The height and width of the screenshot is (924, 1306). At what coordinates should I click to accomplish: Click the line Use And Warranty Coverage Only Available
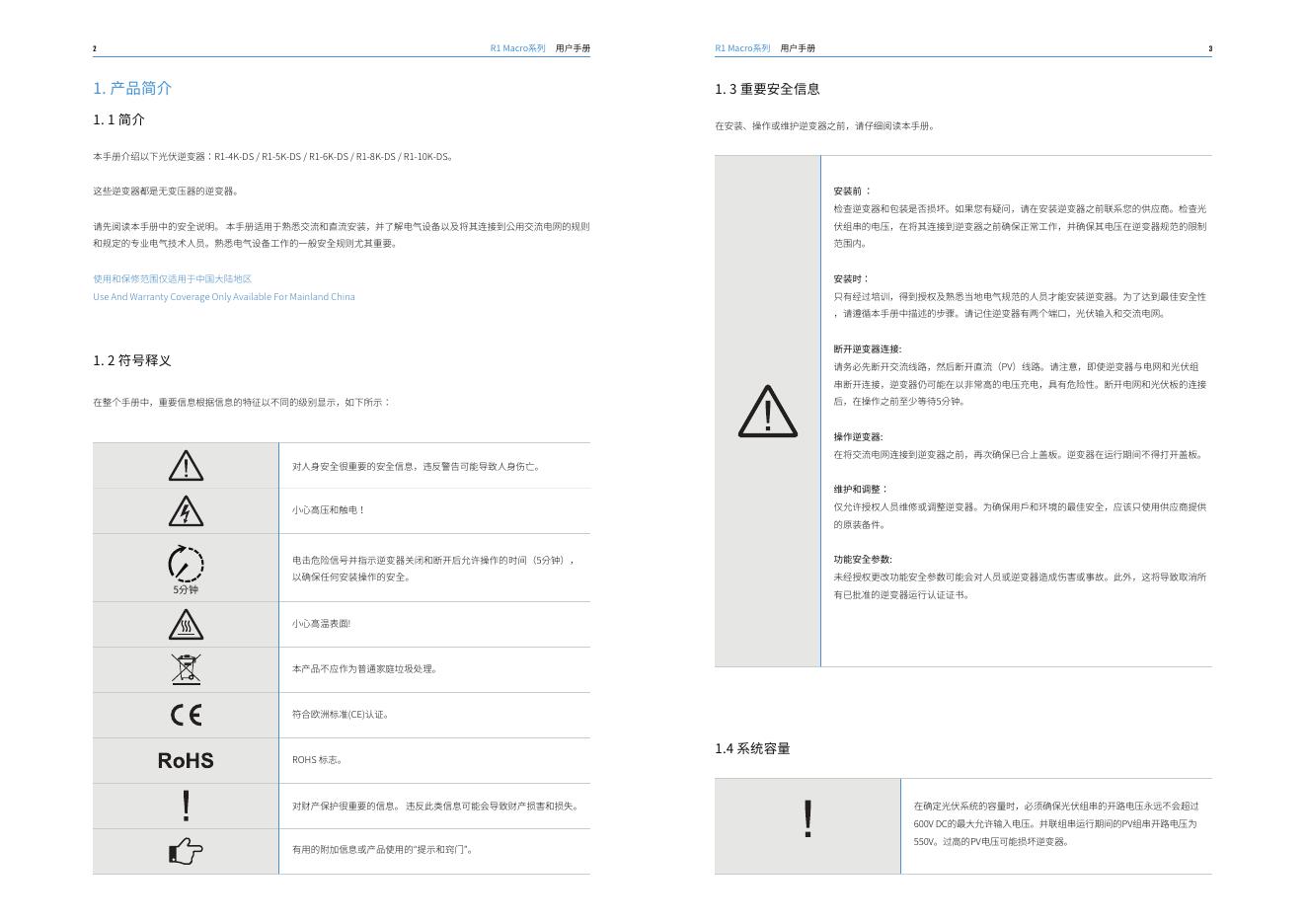pos(224,296)
